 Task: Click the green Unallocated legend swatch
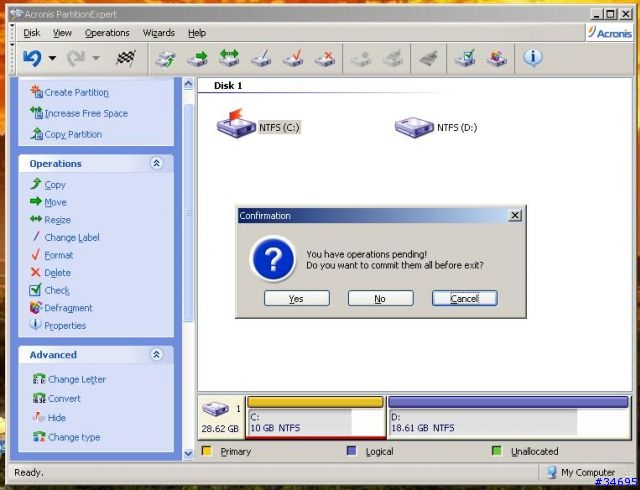[497, 451]
